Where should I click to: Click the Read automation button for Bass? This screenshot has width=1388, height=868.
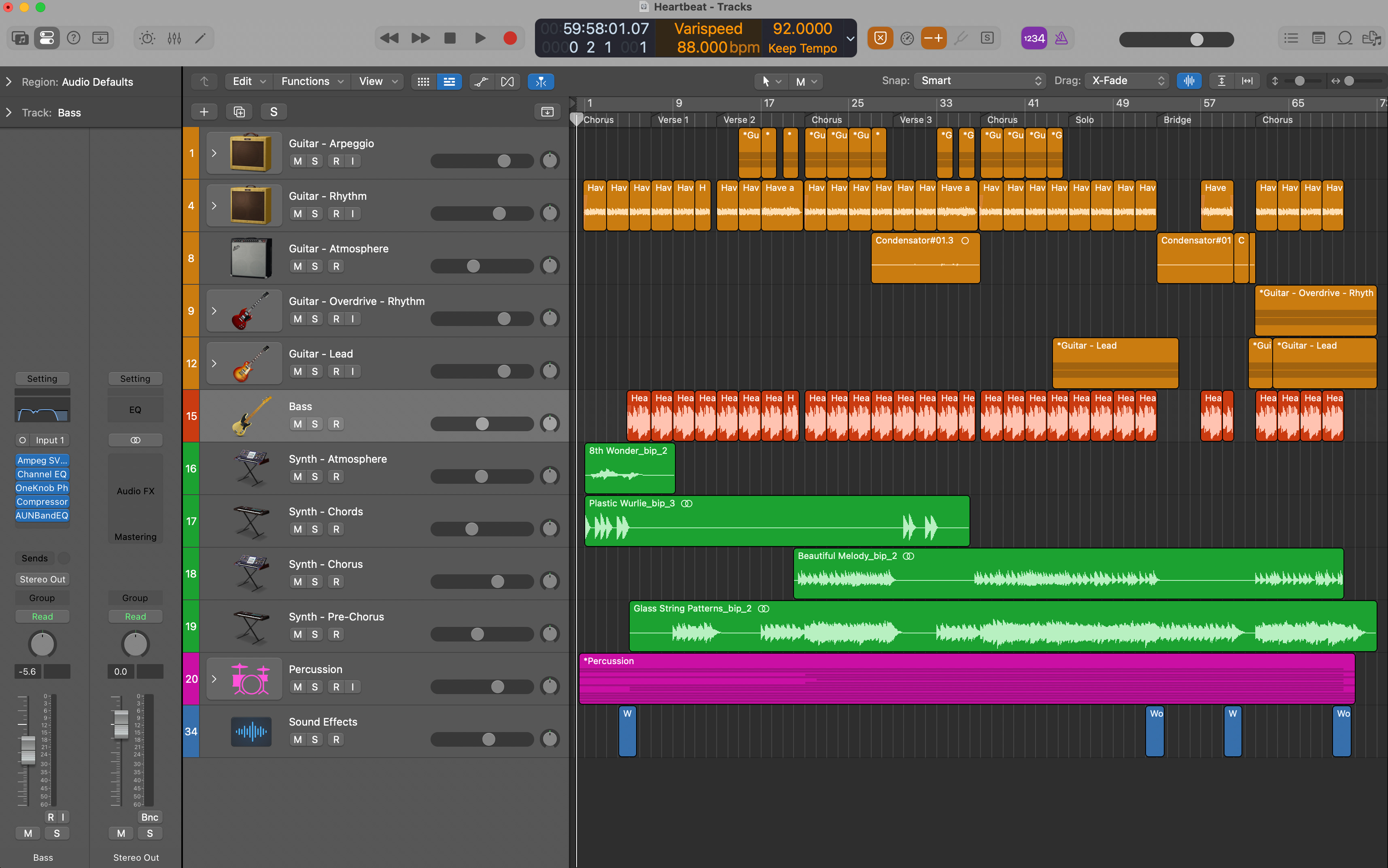42,616
